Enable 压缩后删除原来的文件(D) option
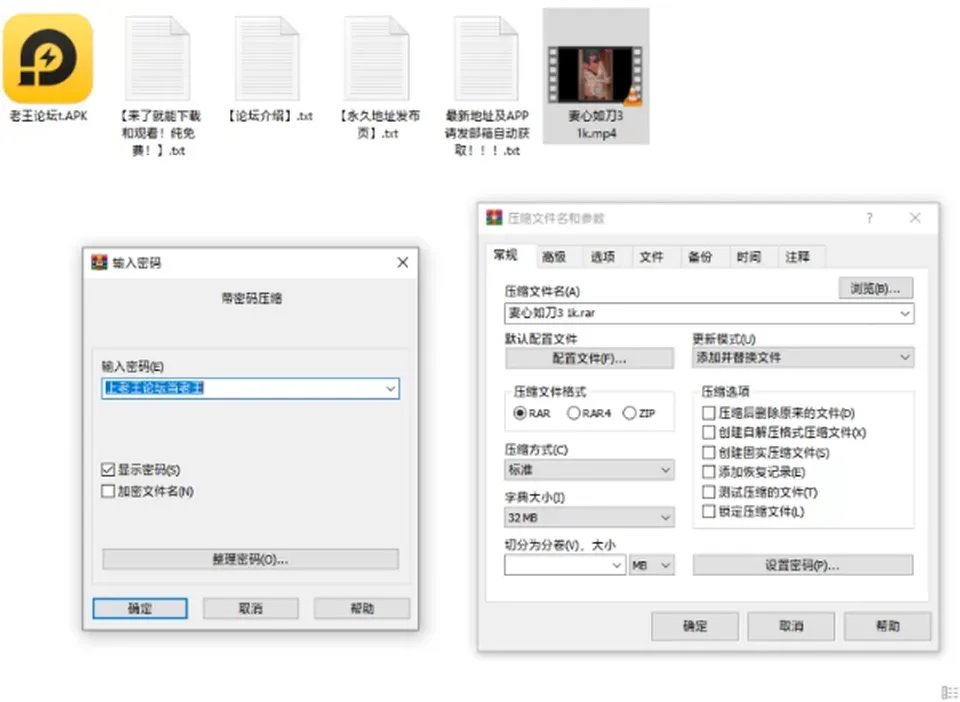960x702 pixels. (708, 413)
